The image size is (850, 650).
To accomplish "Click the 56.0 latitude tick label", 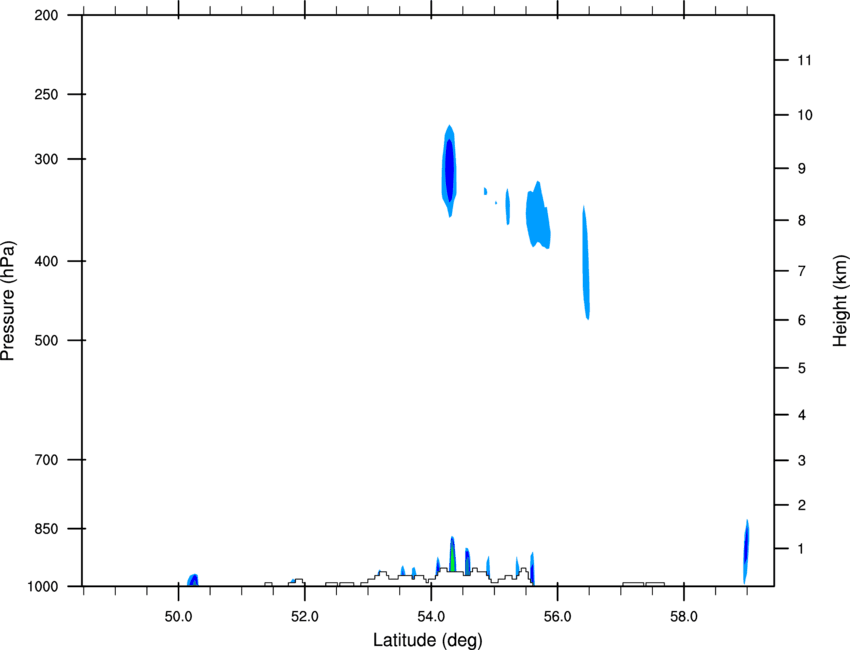I will [557, 617].
